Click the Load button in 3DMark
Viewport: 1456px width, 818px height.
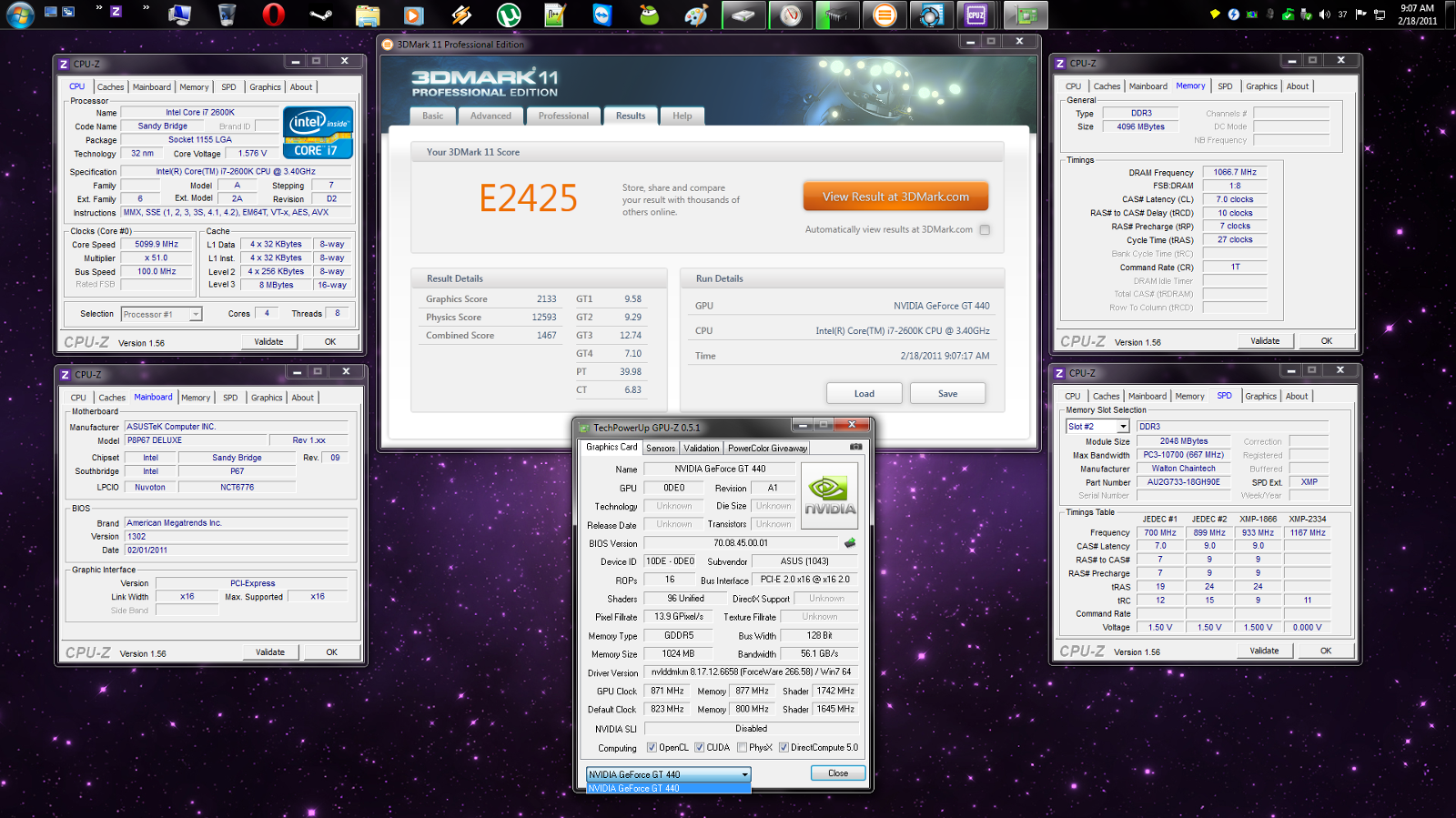864,393
